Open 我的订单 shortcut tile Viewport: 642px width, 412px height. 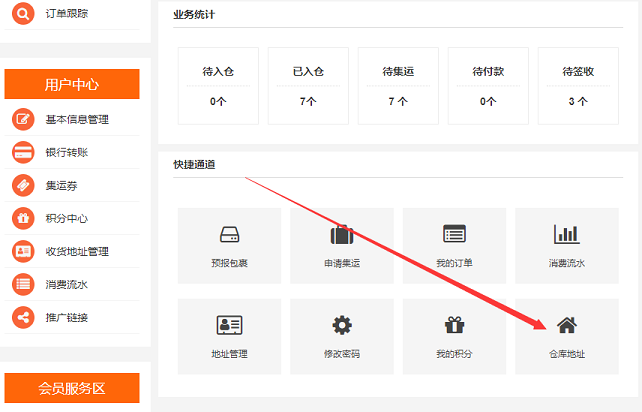[454, 245]
